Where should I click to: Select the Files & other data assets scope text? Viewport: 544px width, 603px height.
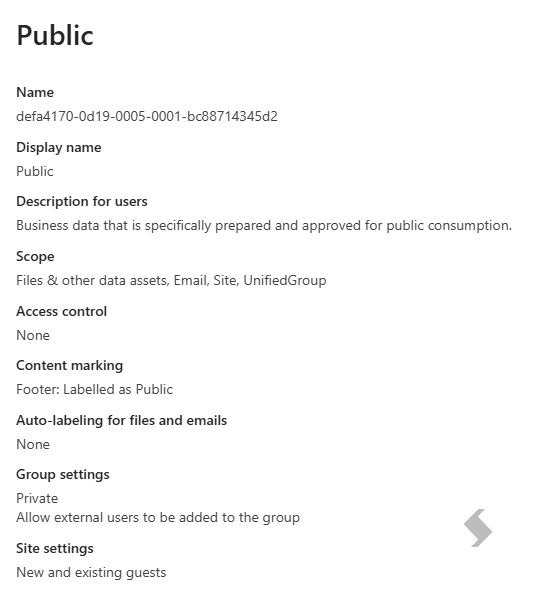(171, 280)
